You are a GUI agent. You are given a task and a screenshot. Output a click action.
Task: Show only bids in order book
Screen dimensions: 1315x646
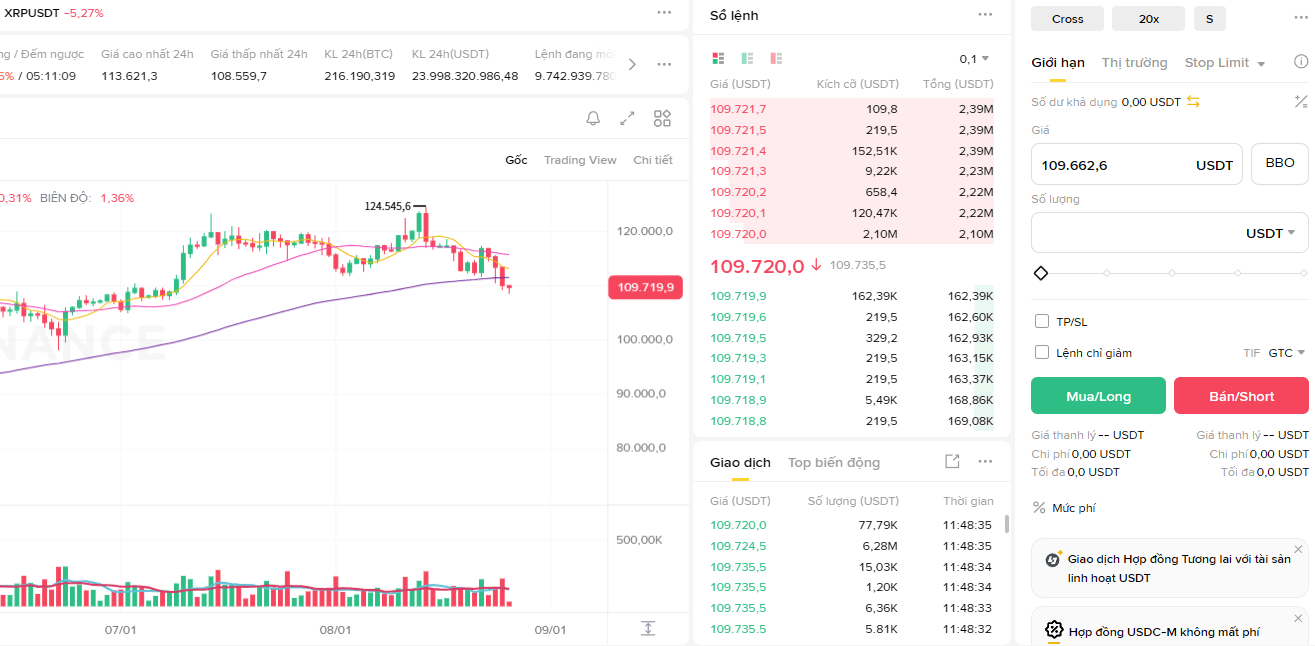[x=747, y=59]
